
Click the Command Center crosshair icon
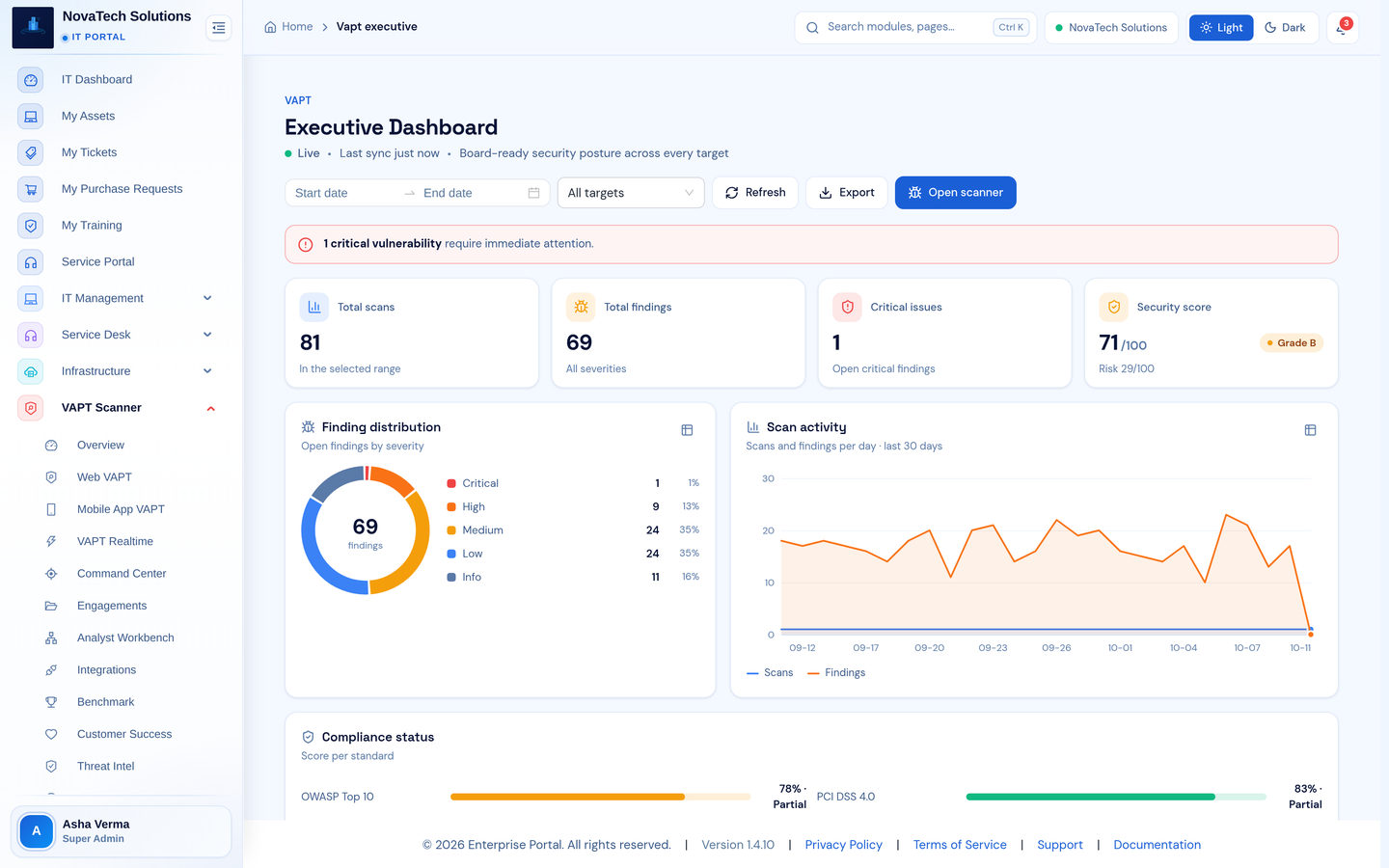[x=51, y=574]
